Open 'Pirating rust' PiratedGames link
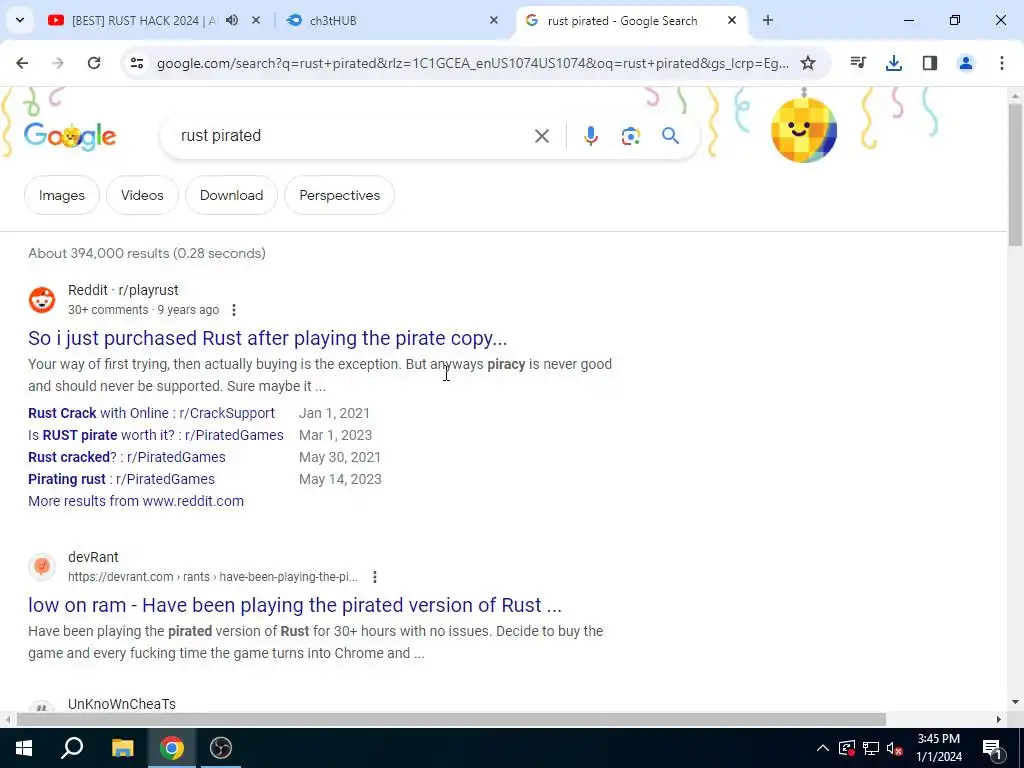1024x768 pixels. [x=121, y=479]
